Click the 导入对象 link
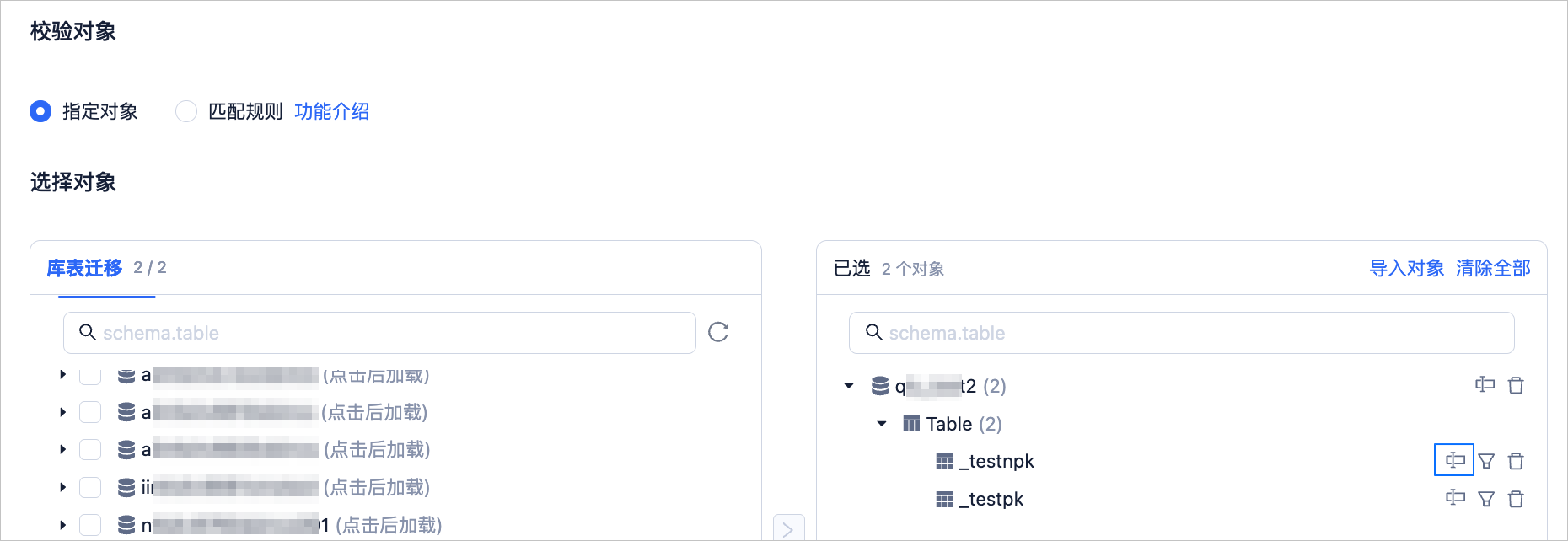 tap(1406, 268)
